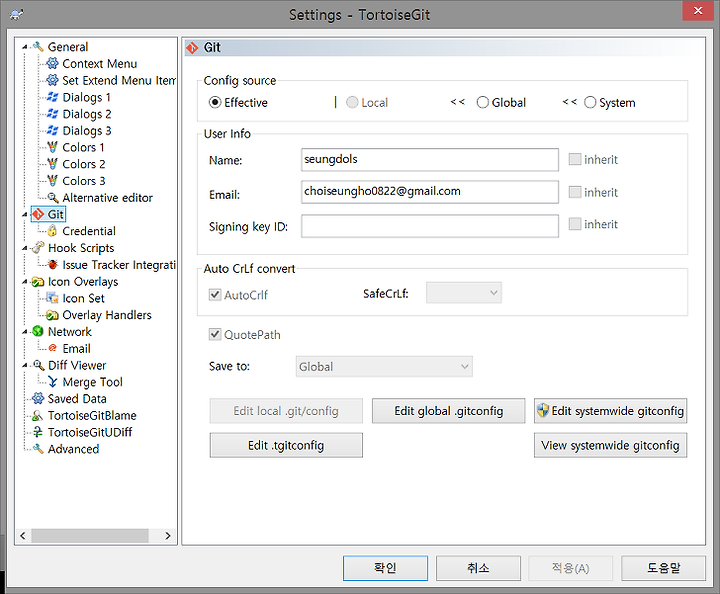720x594 pixels.
Task: Select the Global config source radio button
Action: tap(483, 102)
